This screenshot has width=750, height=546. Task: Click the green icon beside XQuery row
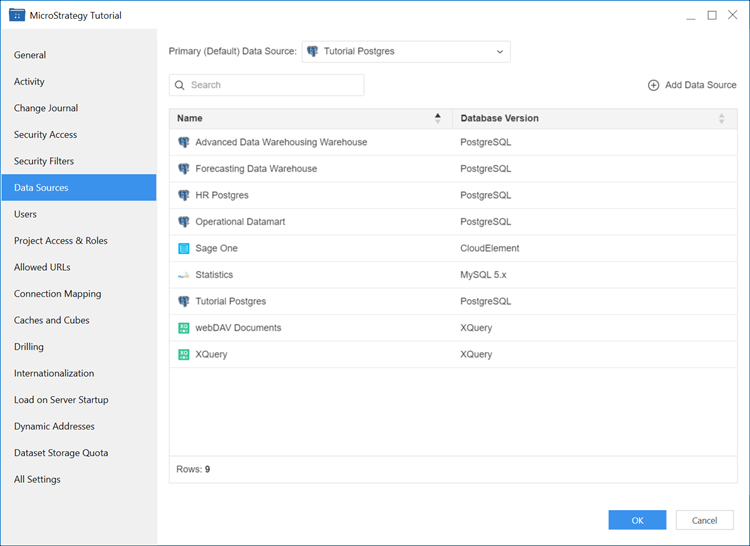(184, 354)
